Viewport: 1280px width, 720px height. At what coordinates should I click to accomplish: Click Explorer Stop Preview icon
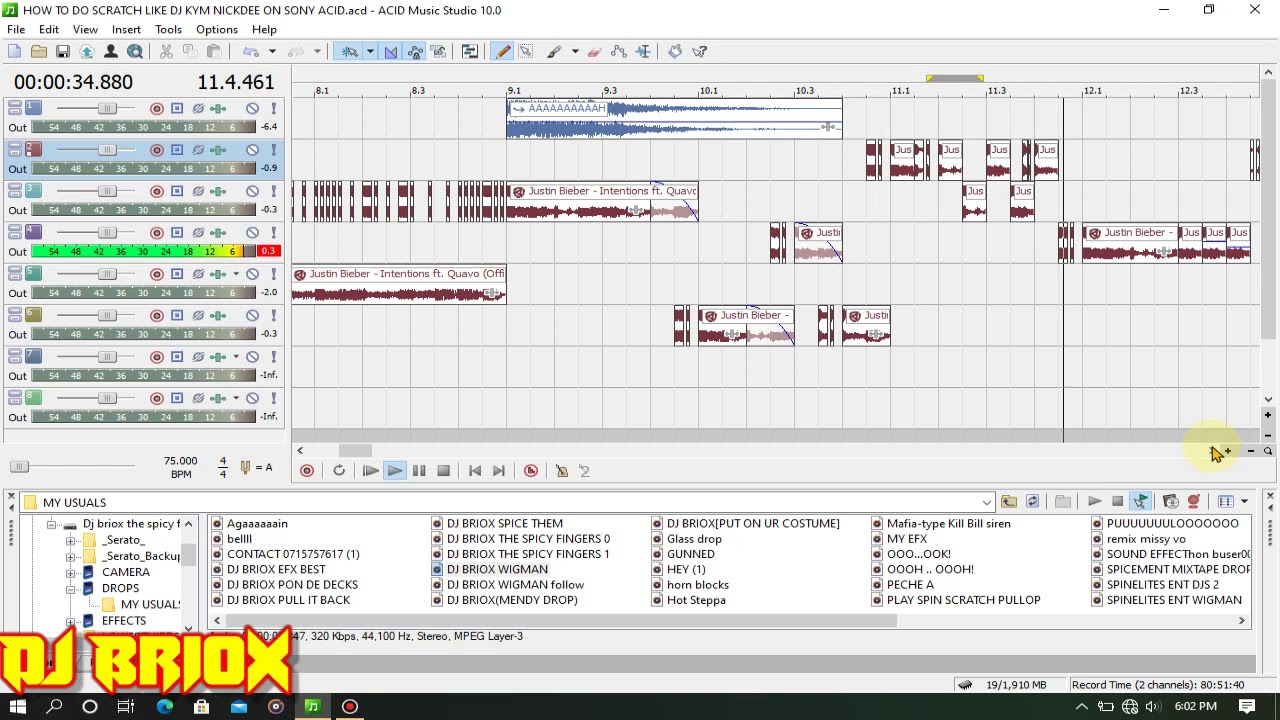(x=1117, y=502)
